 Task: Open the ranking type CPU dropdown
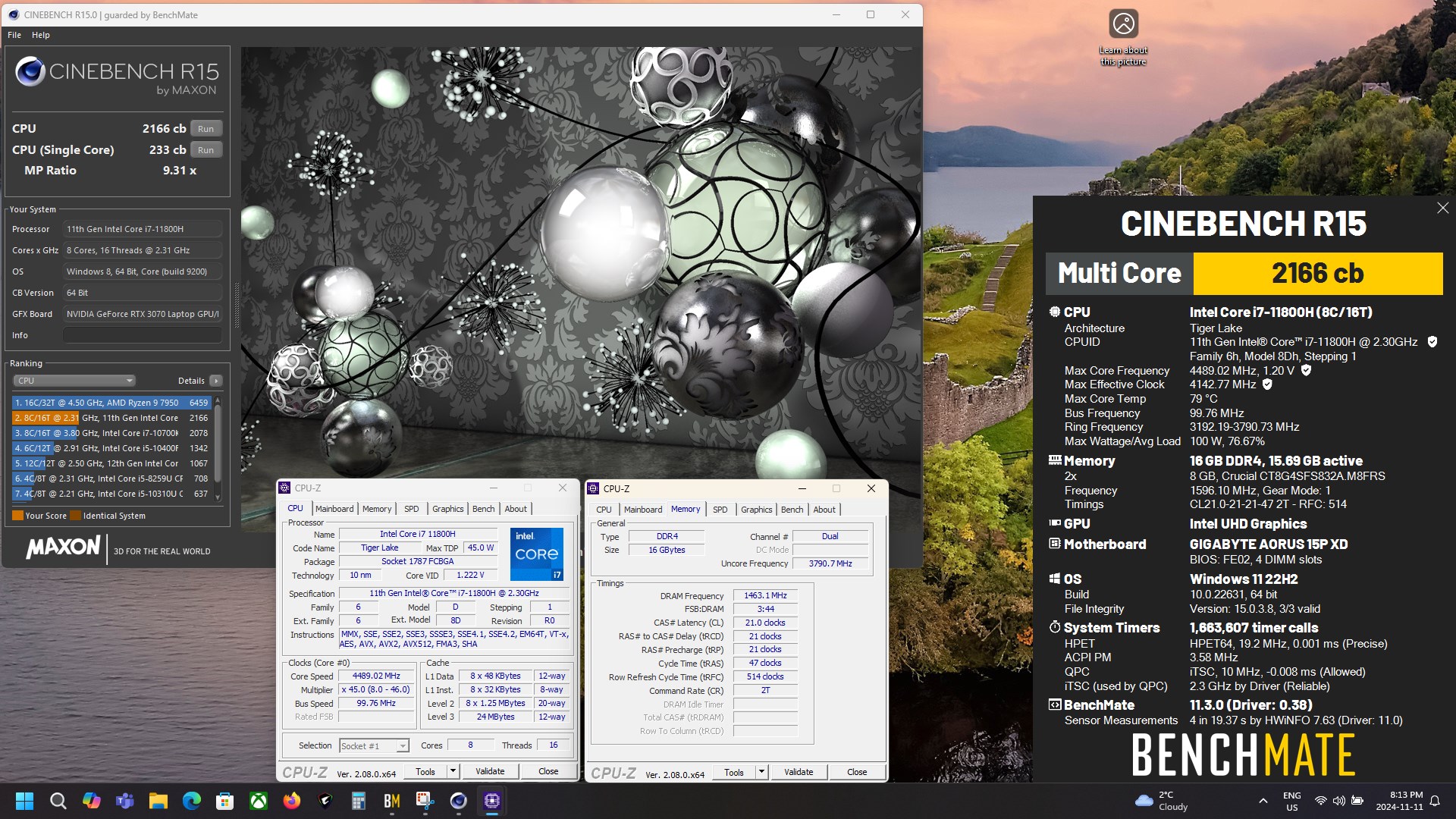pos(74,381)
